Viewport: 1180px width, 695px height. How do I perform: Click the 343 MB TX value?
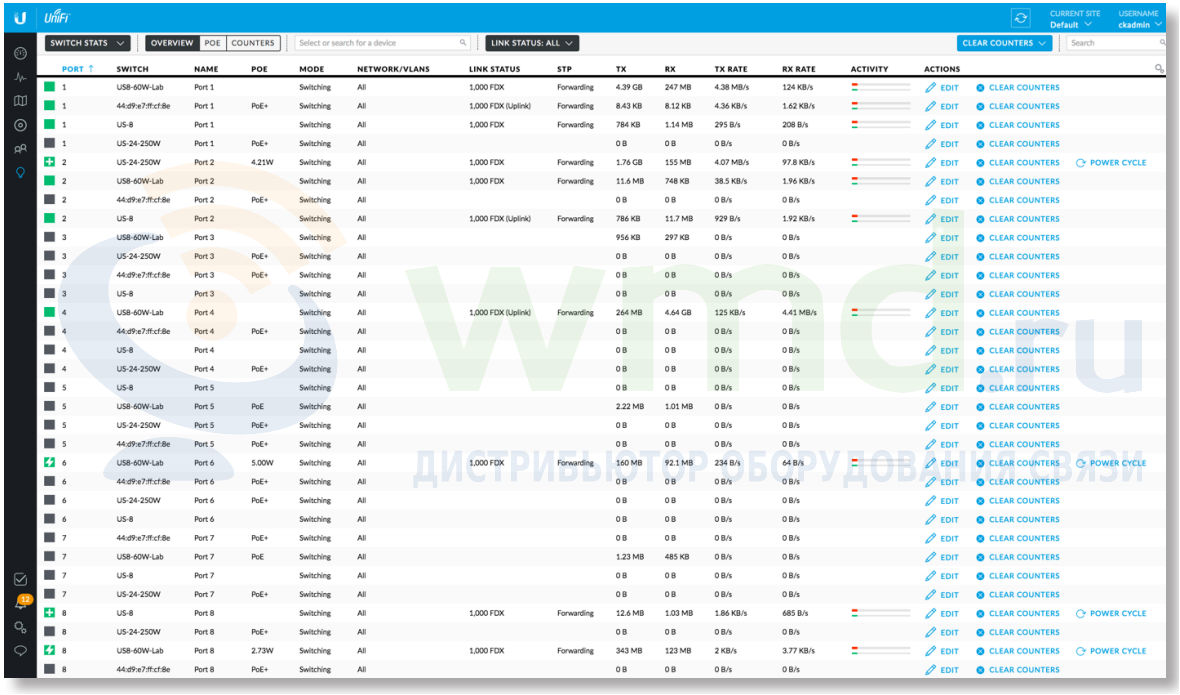(629, 651)
